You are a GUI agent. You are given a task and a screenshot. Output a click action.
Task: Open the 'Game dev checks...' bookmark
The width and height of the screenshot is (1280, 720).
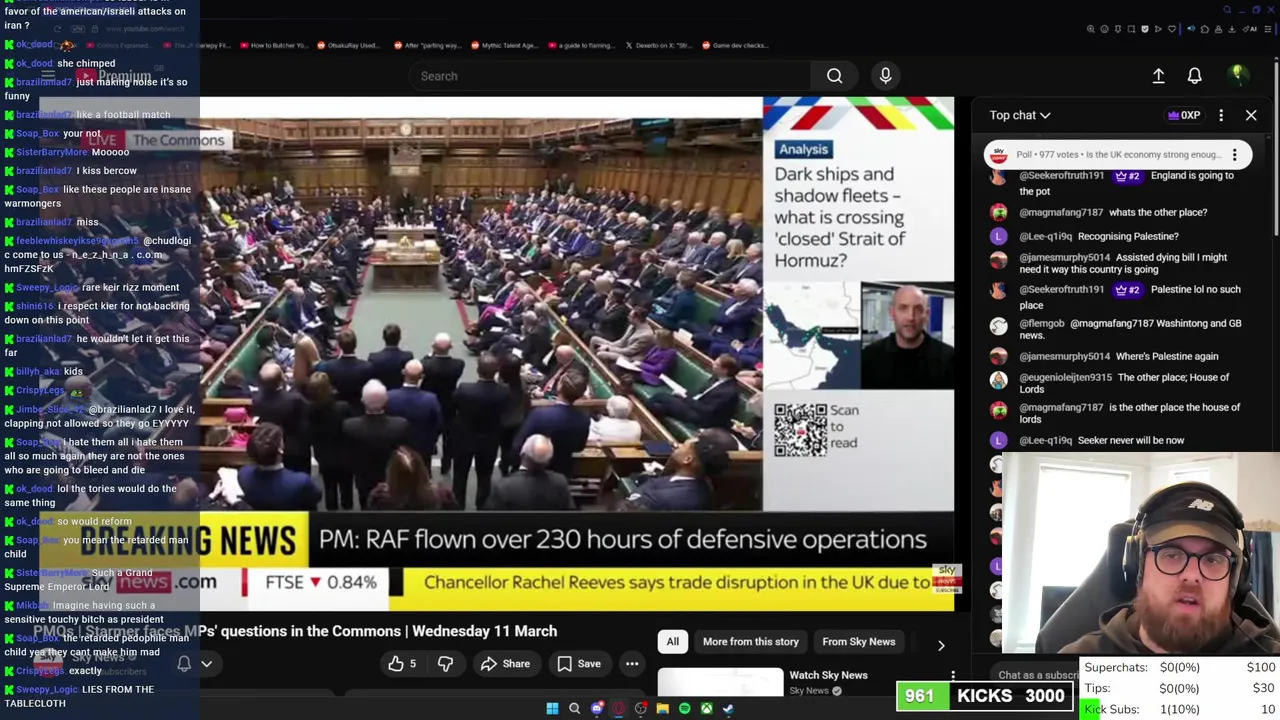point(736,46)
